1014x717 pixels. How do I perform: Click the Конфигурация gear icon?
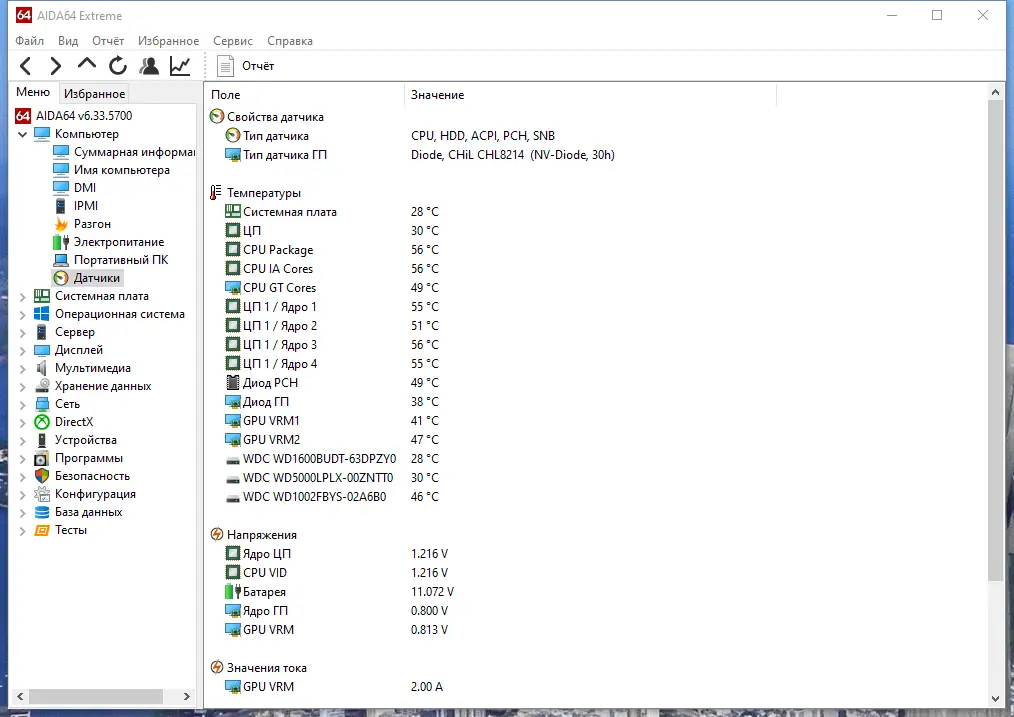tap(42, 494)
